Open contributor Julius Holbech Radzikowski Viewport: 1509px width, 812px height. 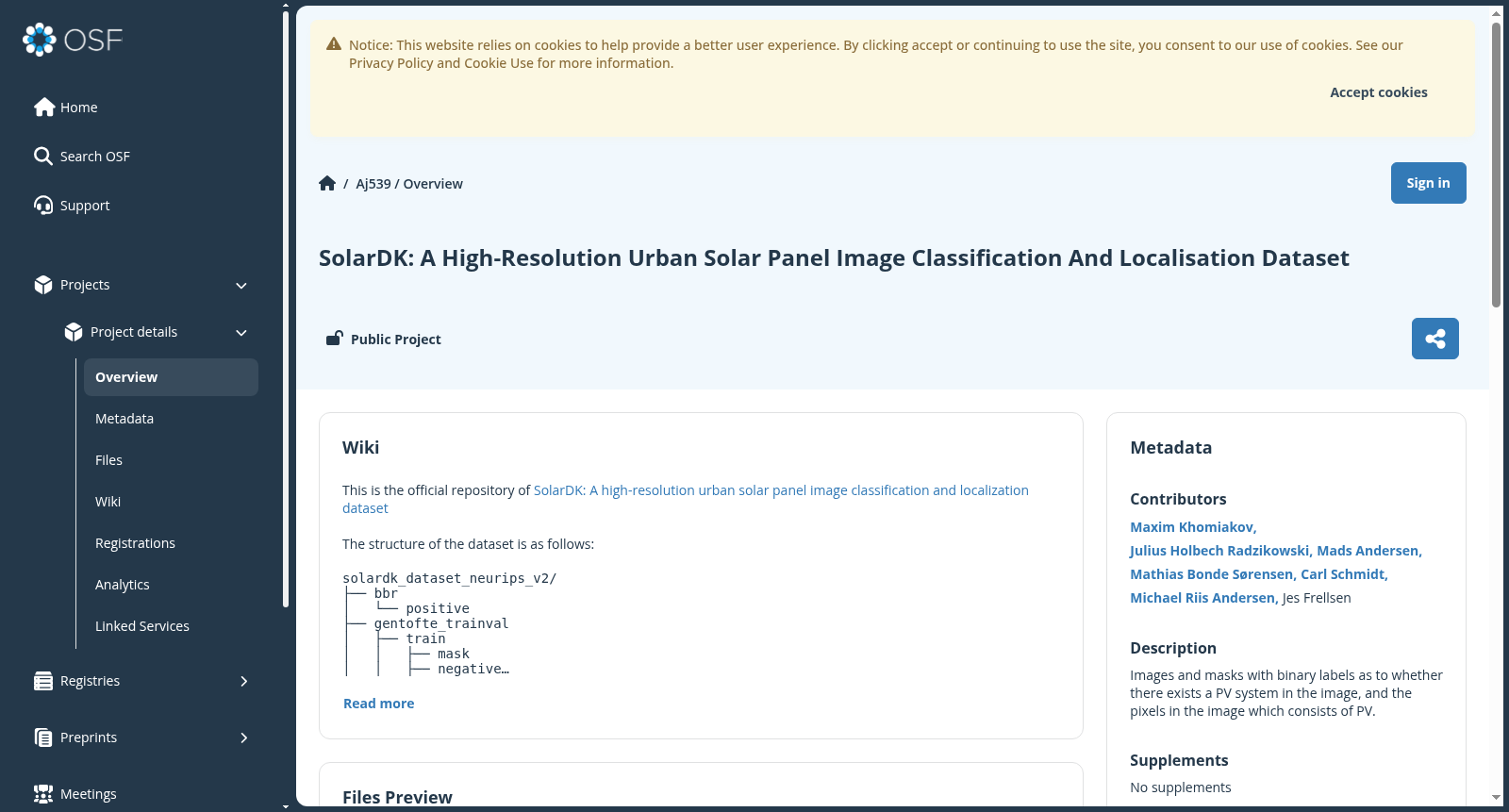tap(1221, 551)
